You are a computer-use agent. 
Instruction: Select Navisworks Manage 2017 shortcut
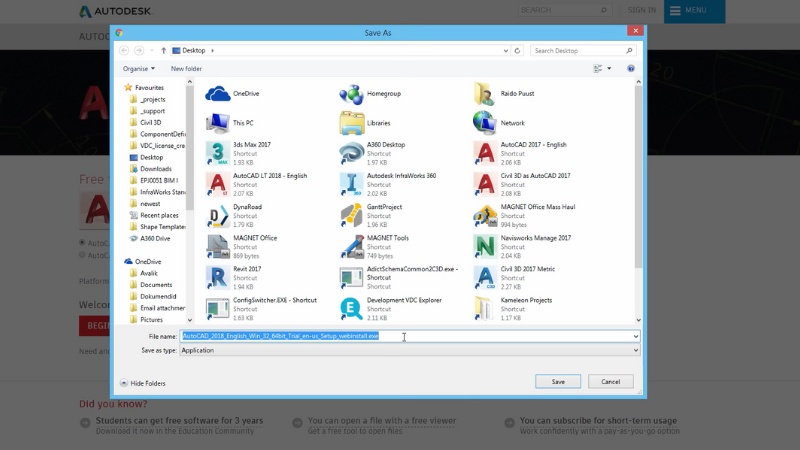pyautogui.click(x=522, y=246)
